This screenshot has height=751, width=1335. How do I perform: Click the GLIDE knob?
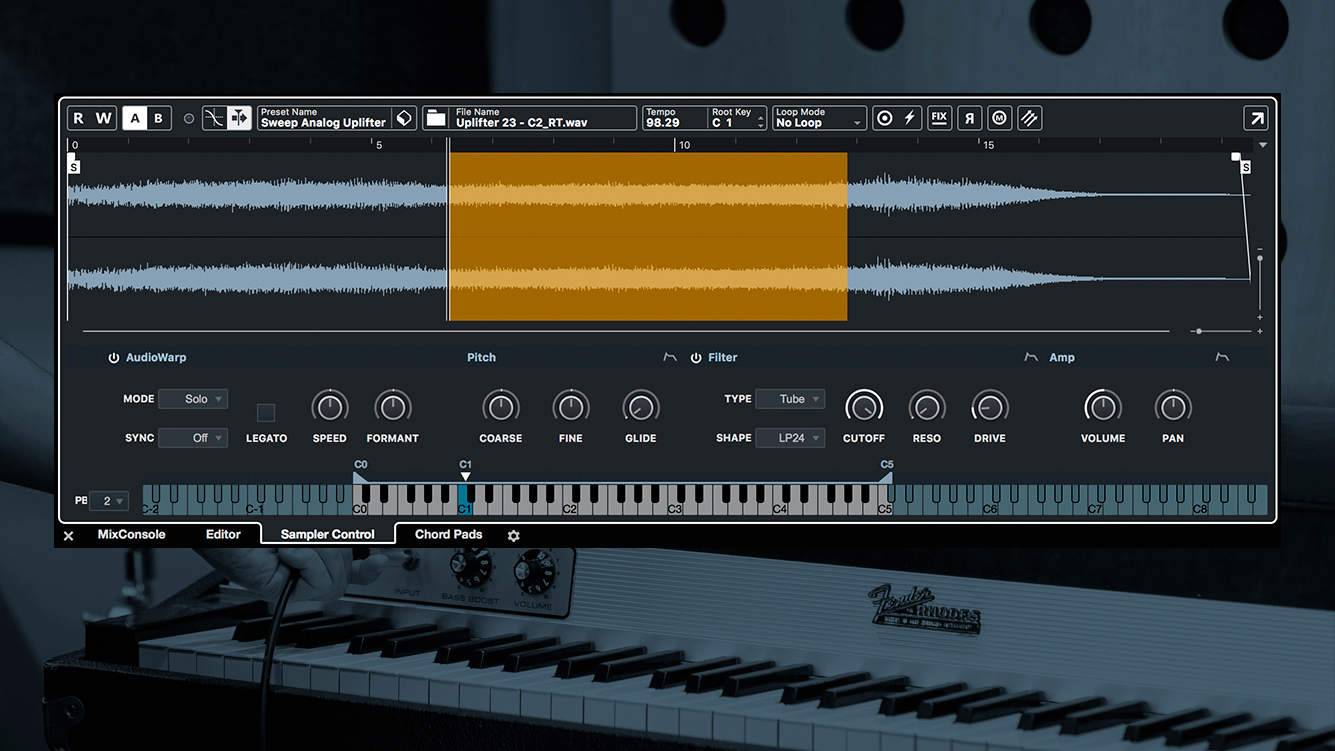pyautogui.click(x=641, y=407)
